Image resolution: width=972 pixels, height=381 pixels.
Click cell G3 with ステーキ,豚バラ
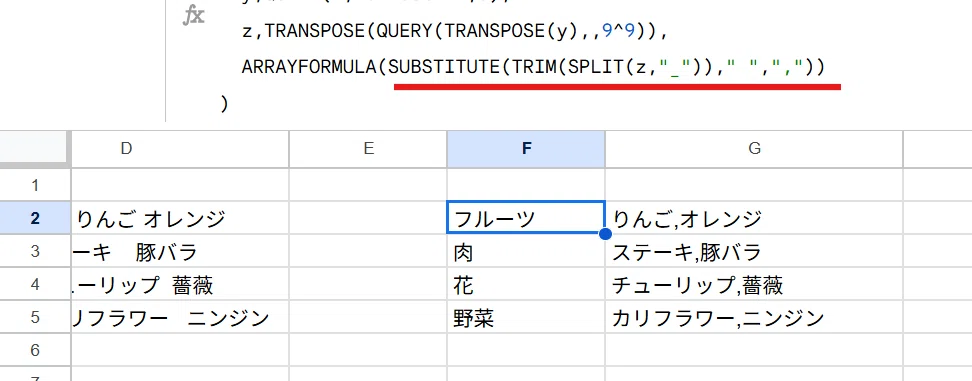point(754,252)
